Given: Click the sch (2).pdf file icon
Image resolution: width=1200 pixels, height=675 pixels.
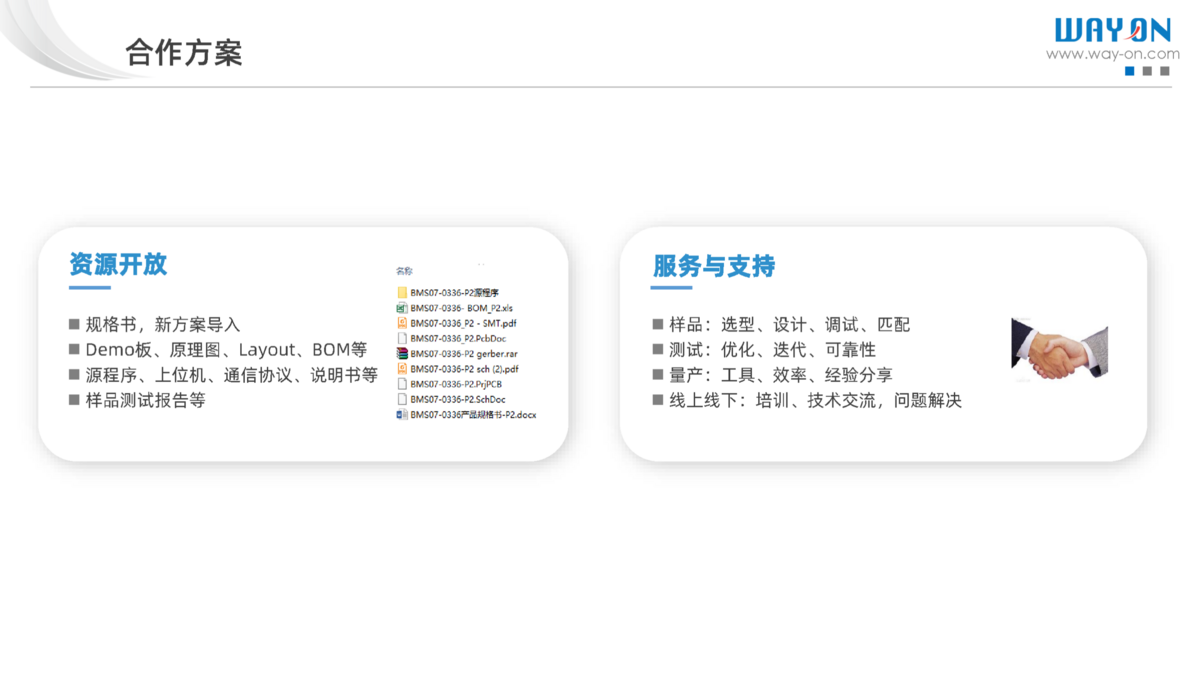Looking at the screenshot, I should 402,369.
